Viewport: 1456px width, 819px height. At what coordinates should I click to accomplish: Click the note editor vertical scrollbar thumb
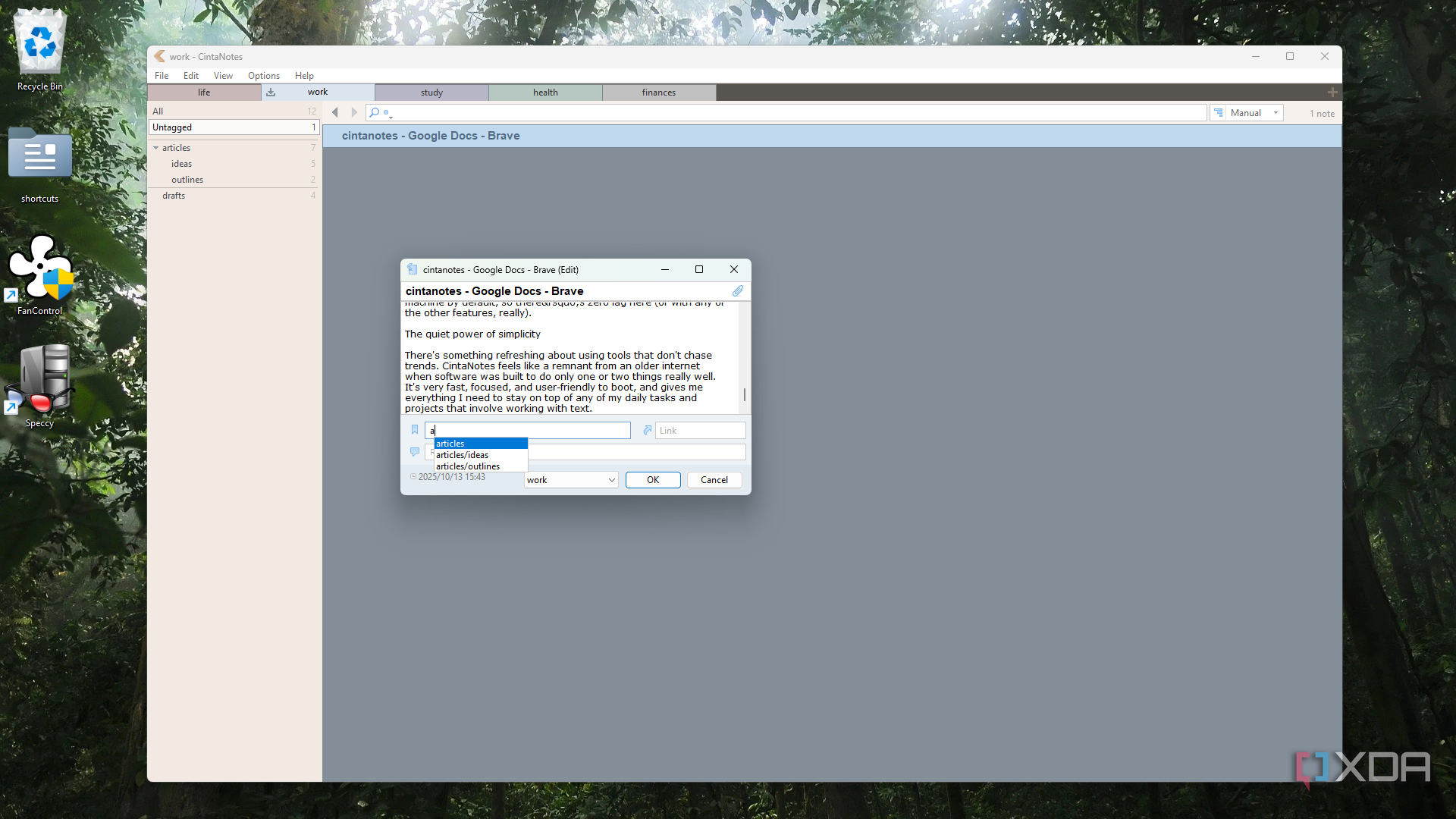pyautogui.click(x=745, y=394)
